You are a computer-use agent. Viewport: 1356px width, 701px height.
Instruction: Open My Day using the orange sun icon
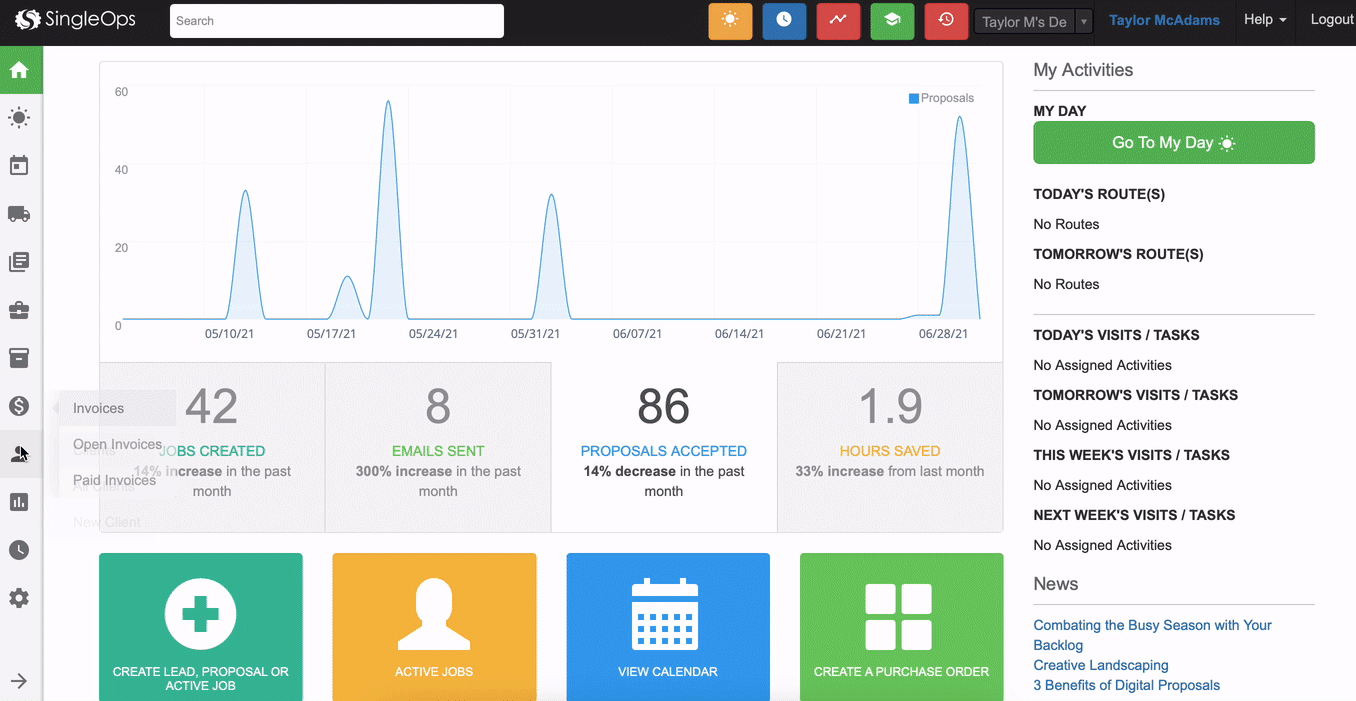730,20
